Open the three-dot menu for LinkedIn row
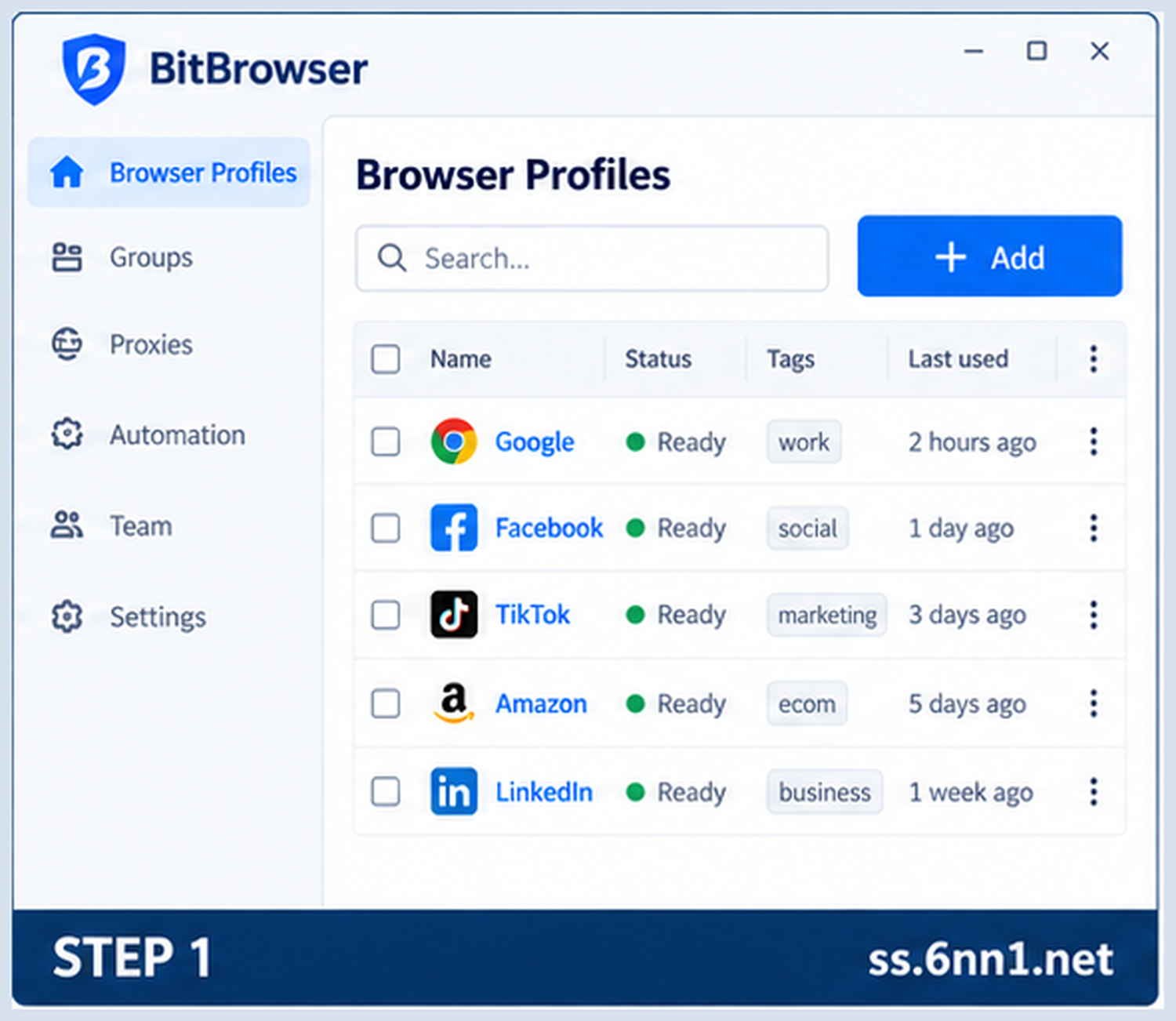Screen dimensions: 1176x1021 [1093, 792]
